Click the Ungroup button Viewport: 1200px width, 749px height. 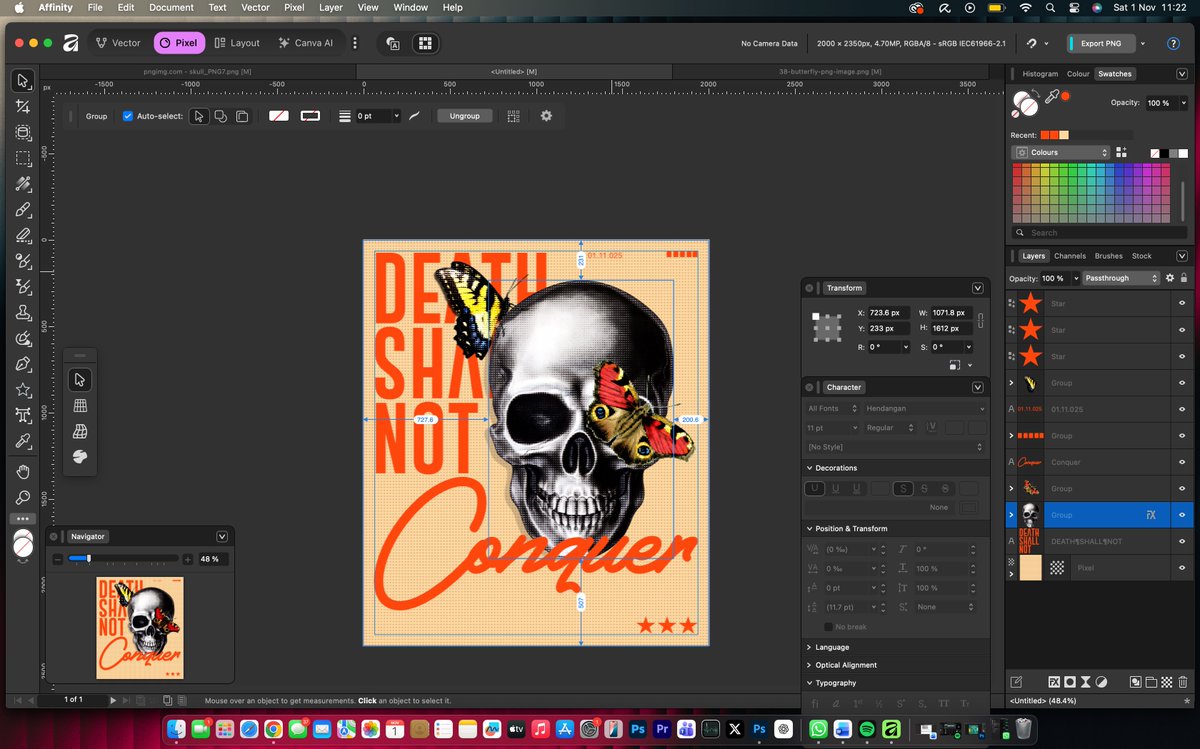[464, 116]
